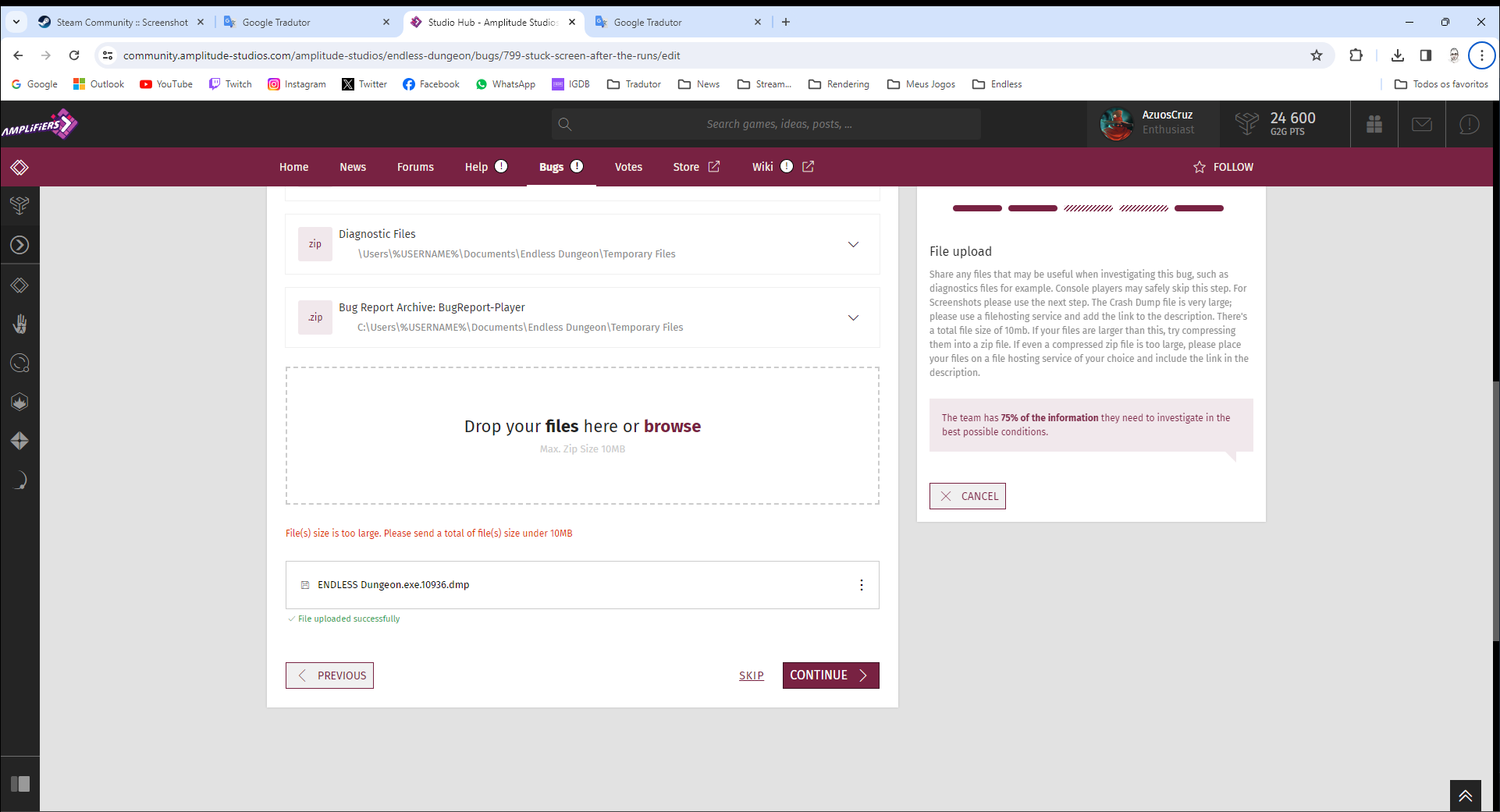The image size is (1500, 812).
Task: Open the Endless bookmarks folder
Action: (997, 84)
